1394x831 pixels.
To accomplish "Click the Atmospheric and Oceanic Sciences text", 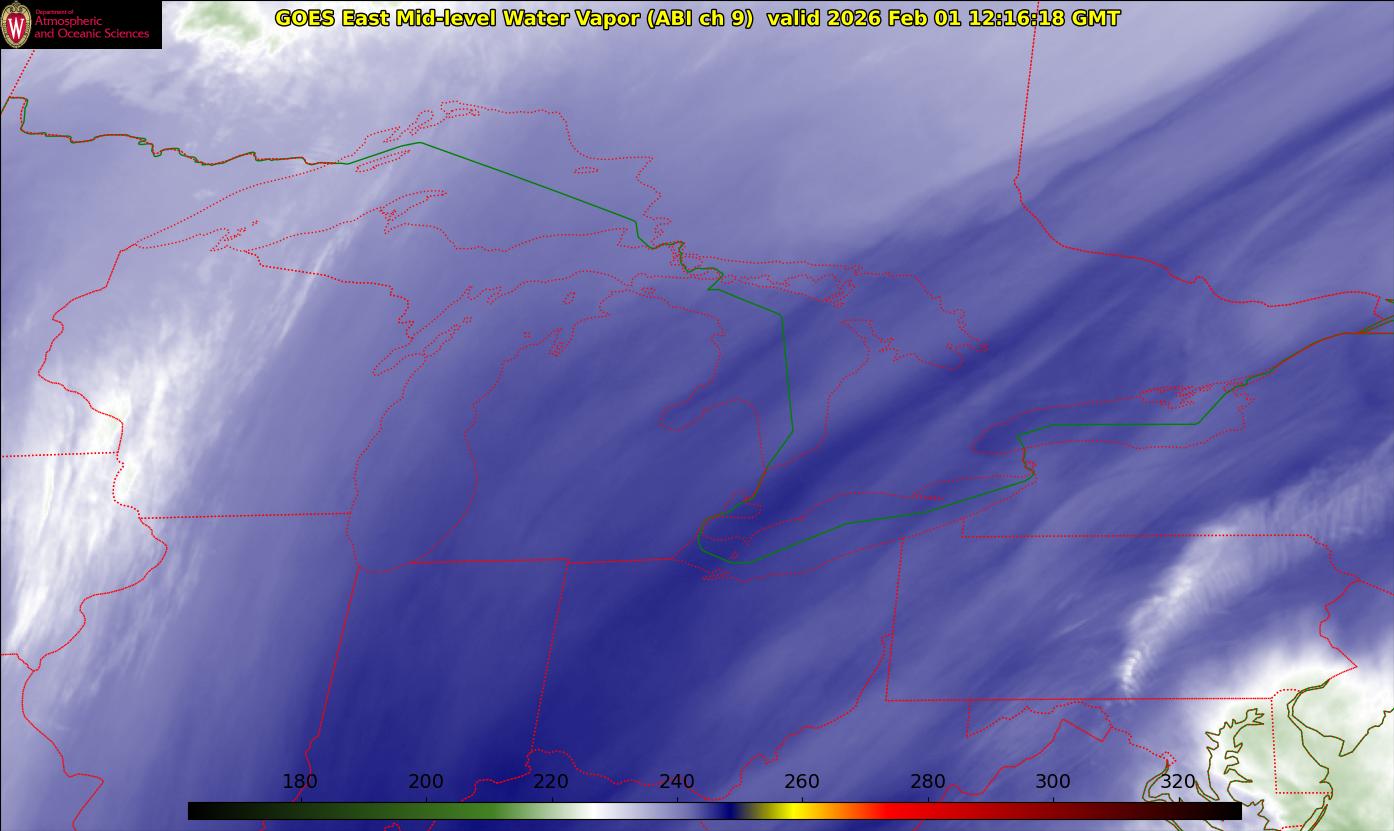I will coord(91,27).
